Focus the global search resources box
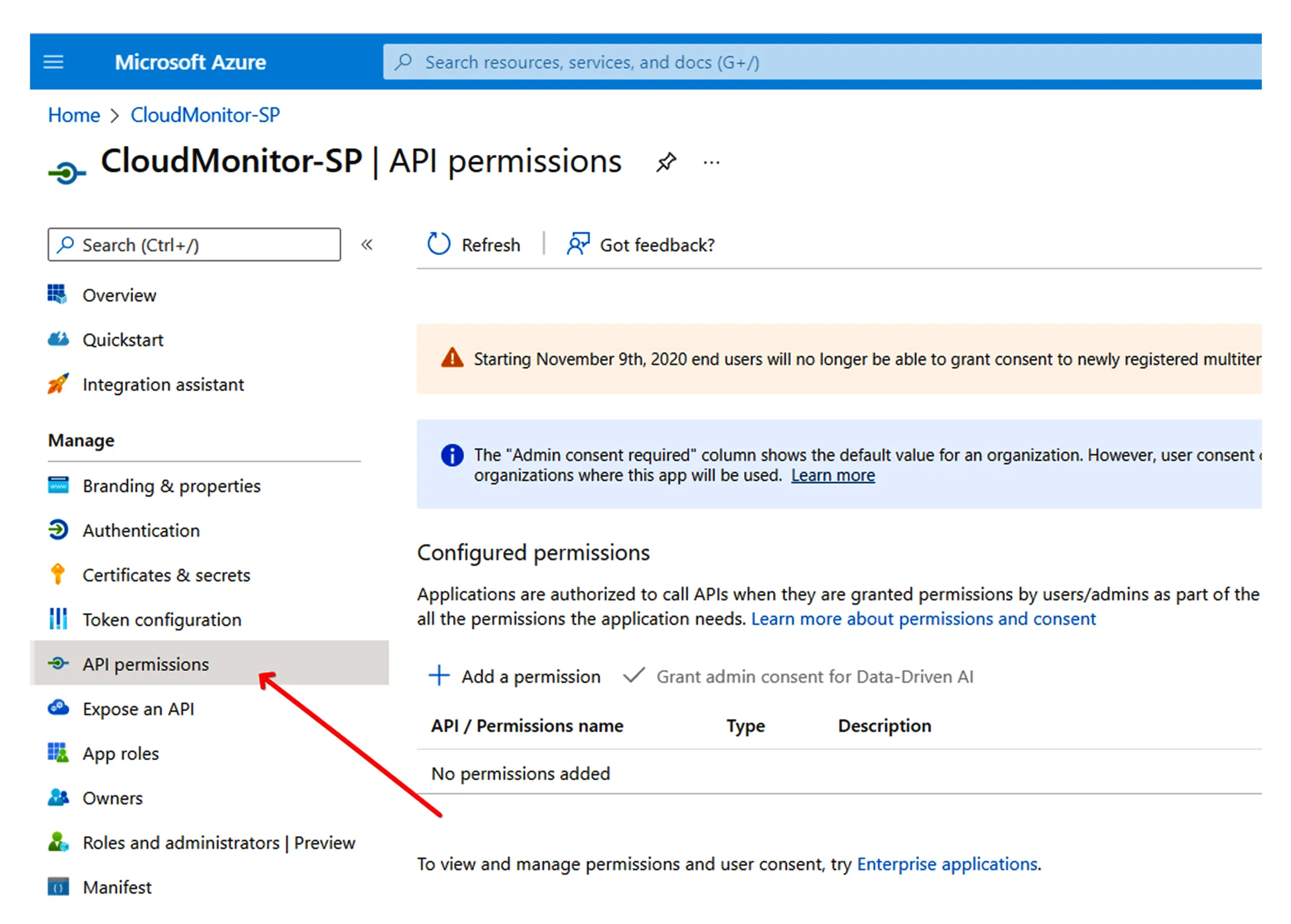Viewport: 1291px width, 924px height. point(822,62)
